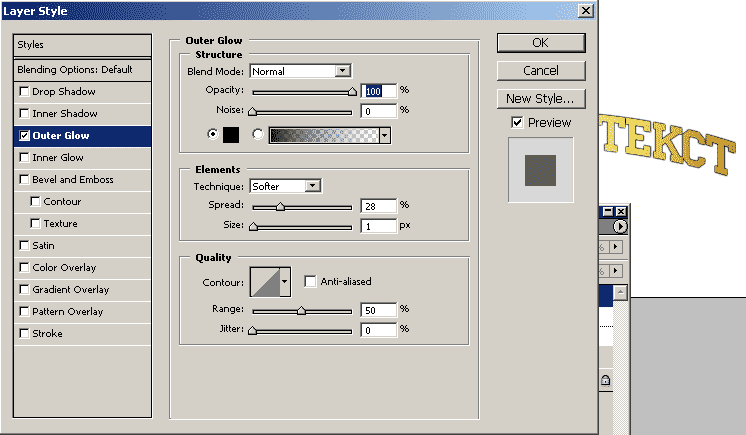Click the New Style... button
Screen dimensions: 746x435
tap(541, 99)
